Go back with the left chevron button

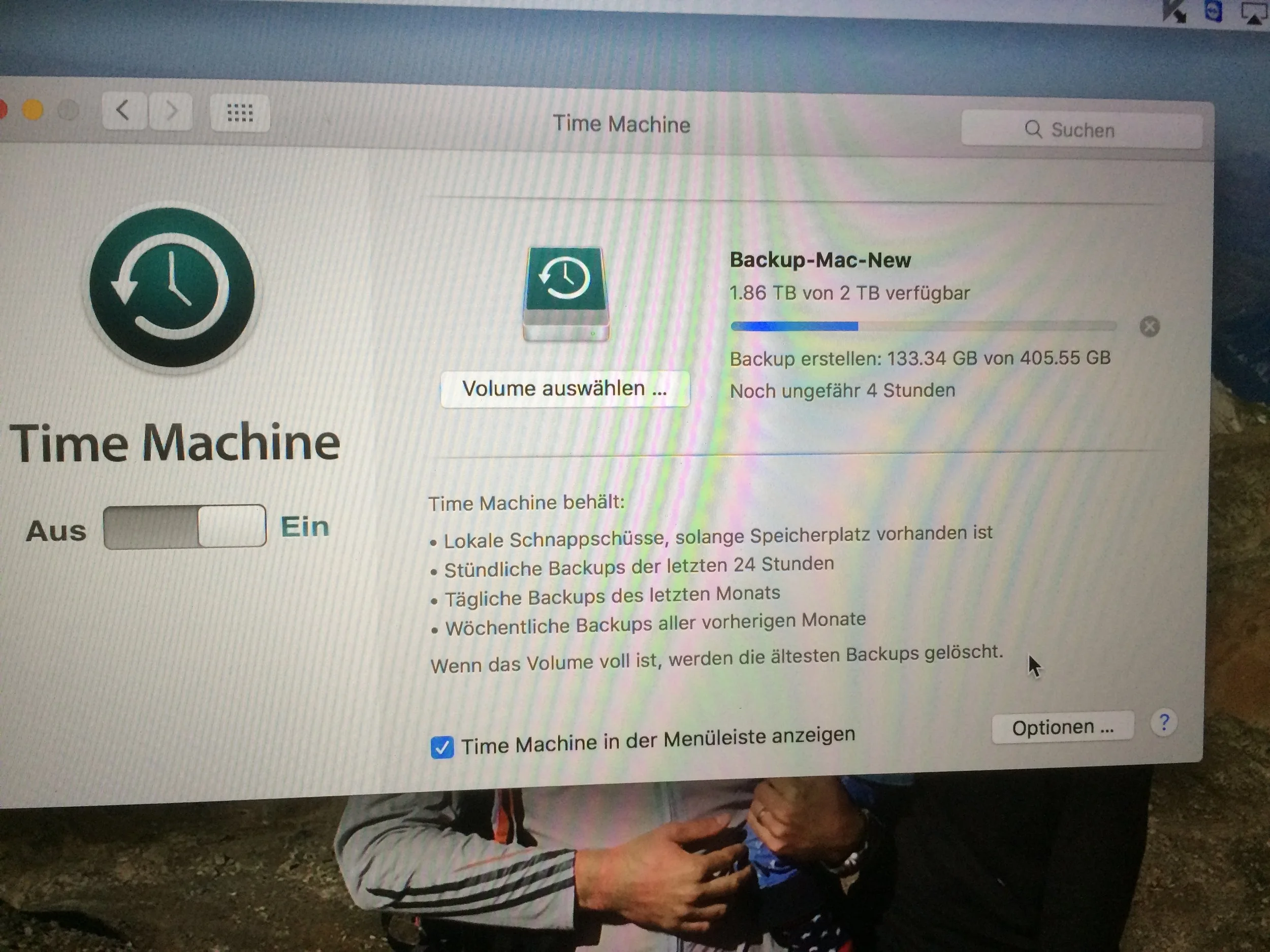click(123, 110)
